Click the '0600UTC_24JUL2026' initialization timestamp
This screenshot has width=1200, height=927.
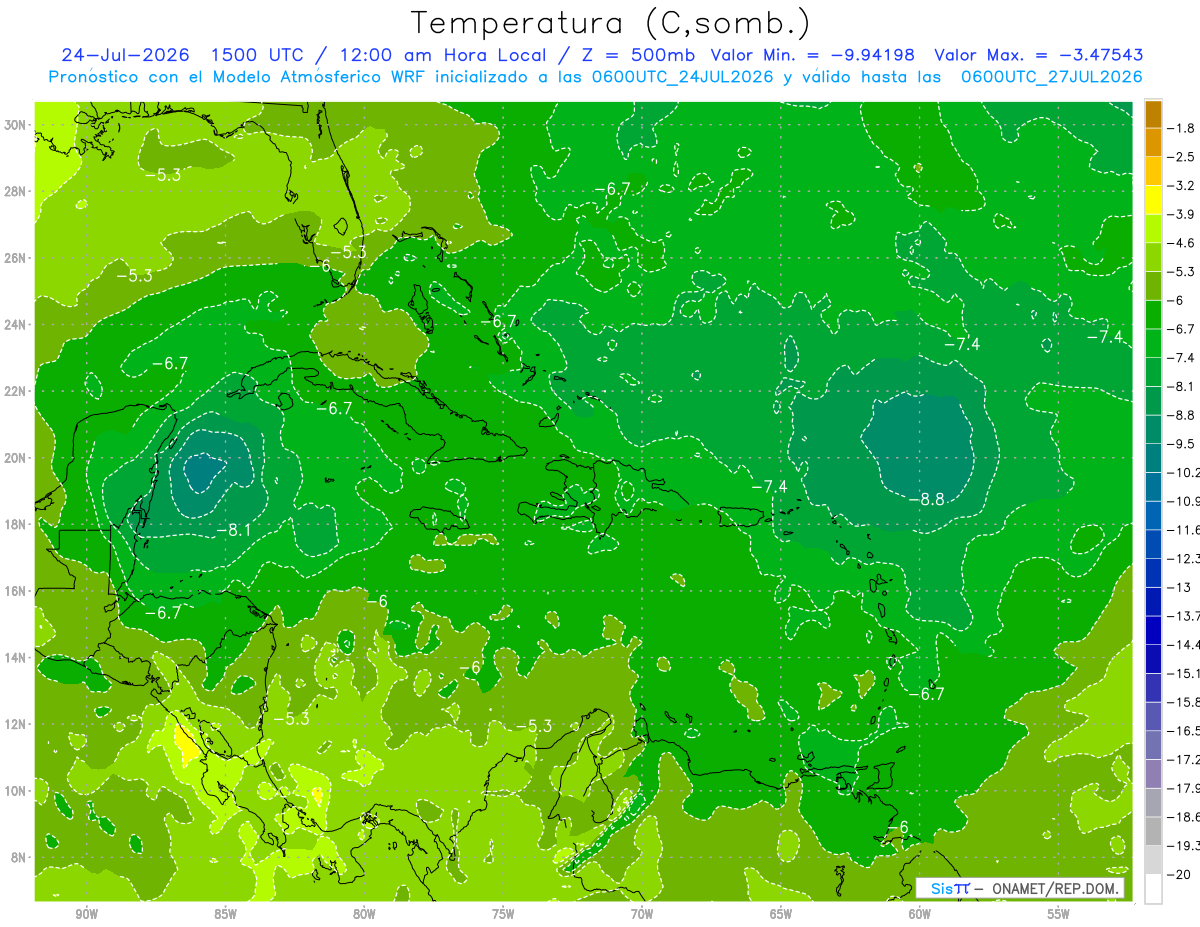click(x=683, y=77)
